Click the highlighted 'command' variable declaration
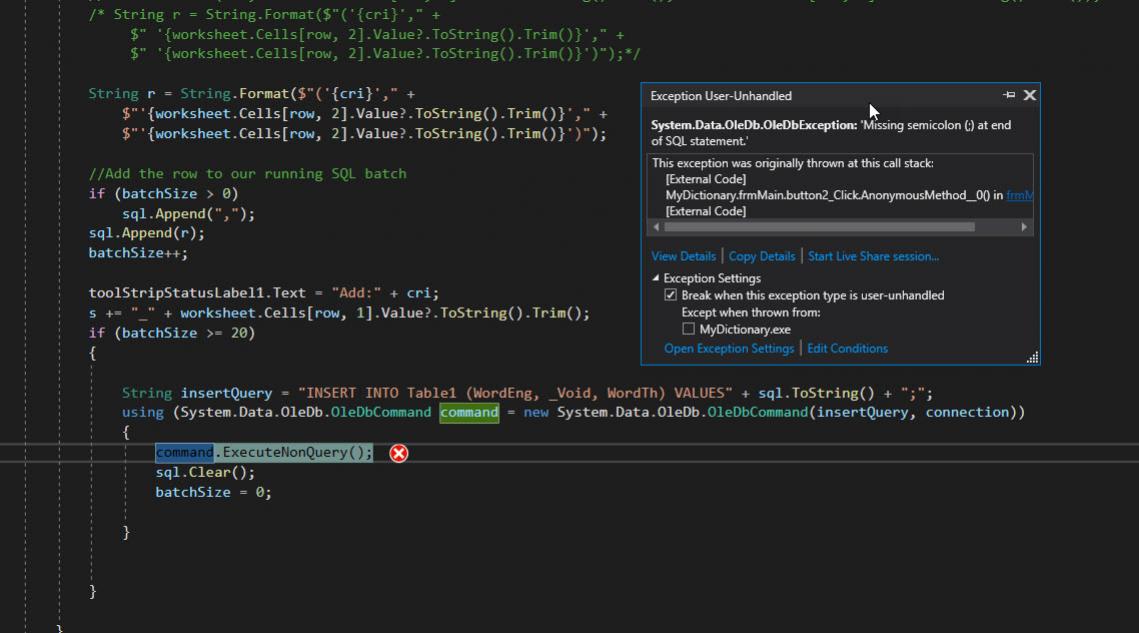 [469, 413]
